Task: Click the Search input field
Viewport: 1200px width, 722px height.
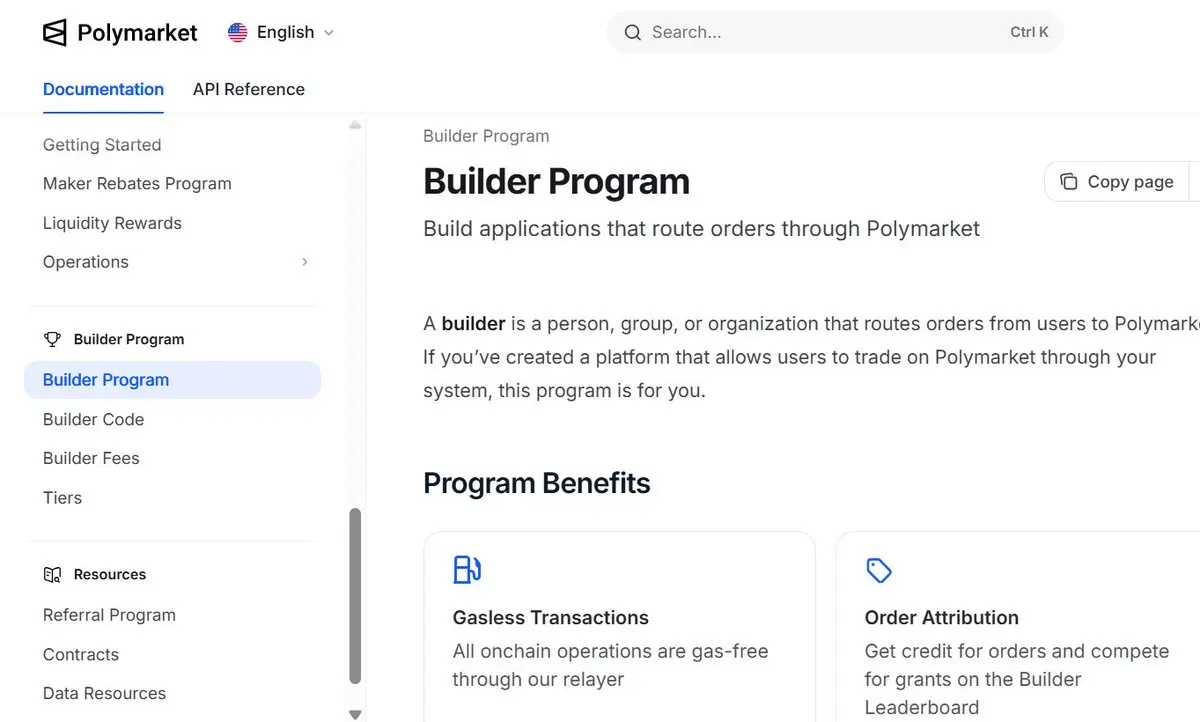Action: point(835,33)
